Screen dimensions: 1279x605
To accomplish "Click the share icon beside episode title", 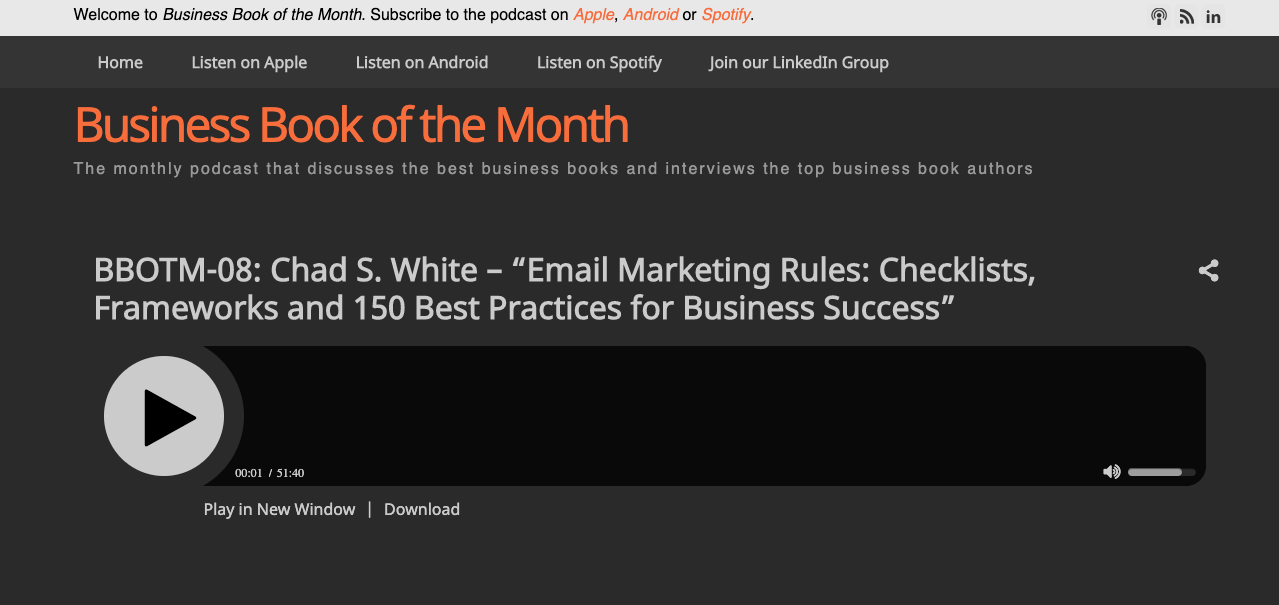I will (x=1208, y=270).
